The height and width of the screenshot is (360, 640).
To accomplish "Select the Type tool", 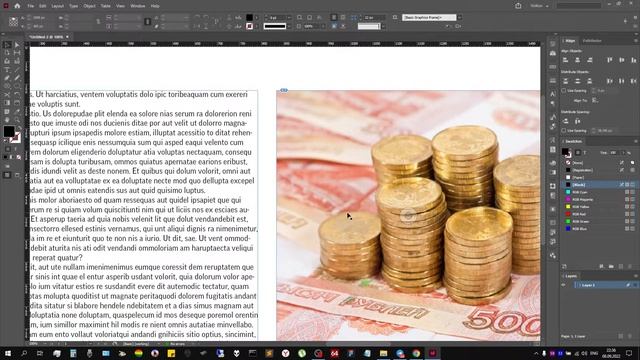I will click(7, 70).
